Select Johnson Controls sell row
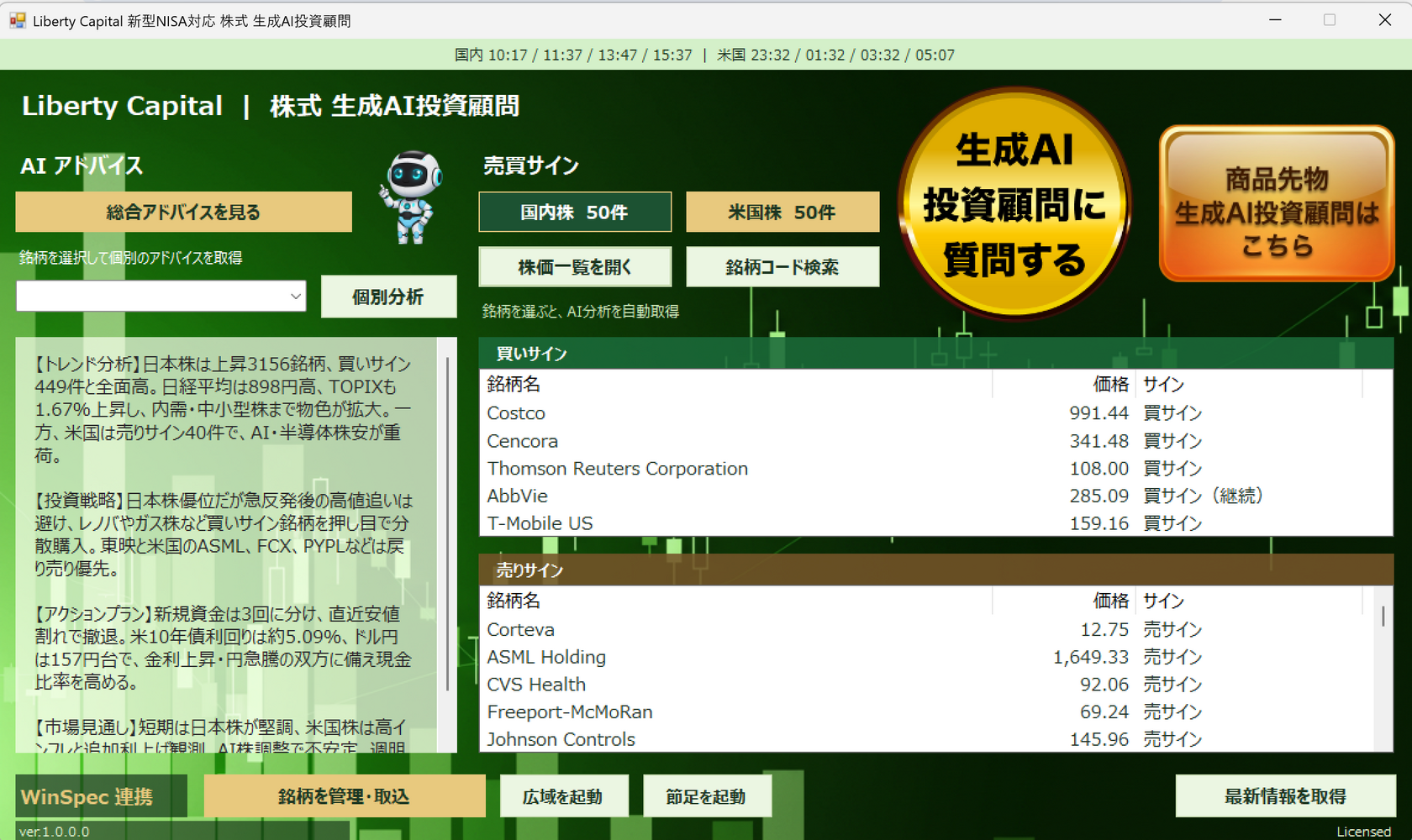This screenshot has height=840, width=1412. (925, 739)
